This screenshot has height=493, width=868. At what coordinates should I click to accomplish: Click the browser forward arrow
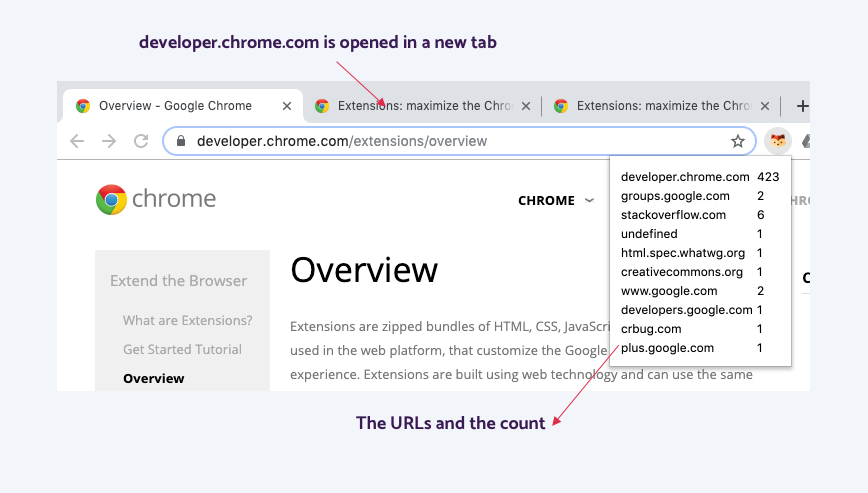coord(109,141)
